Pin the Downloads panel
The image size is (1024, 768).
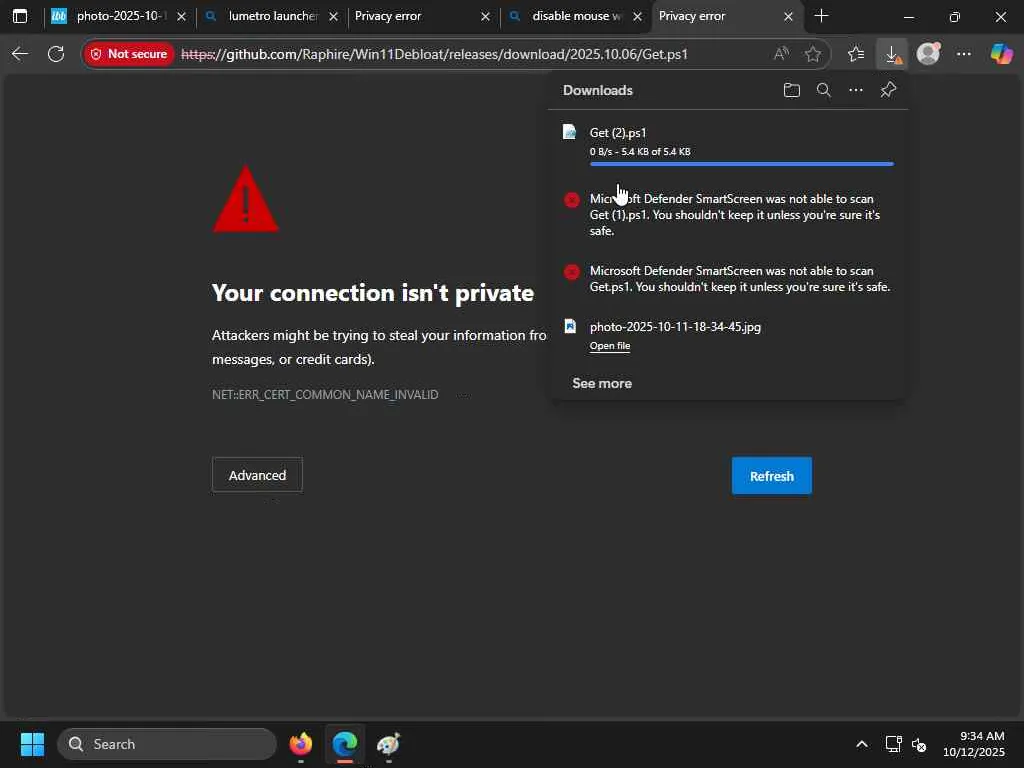pyautogui.click(x=888, y=90)
